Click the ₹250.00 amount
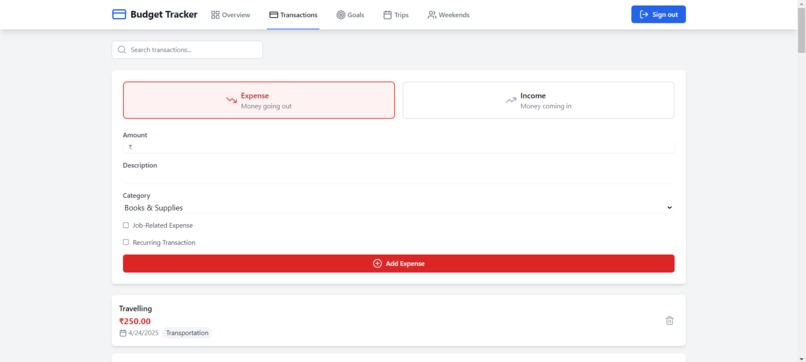Image resolution: width=806 pixels, height=362 pixels. [135, 321]
